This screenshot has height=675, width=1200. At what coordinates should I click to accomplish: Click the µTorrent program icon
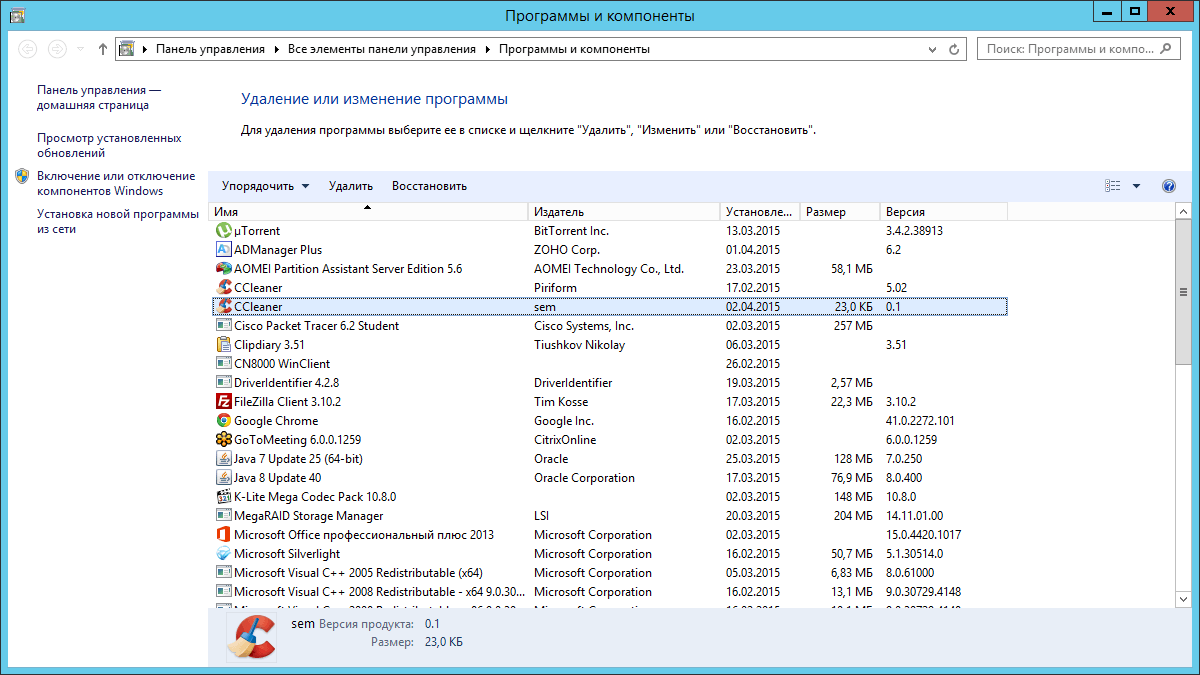(x=224, y=231)
